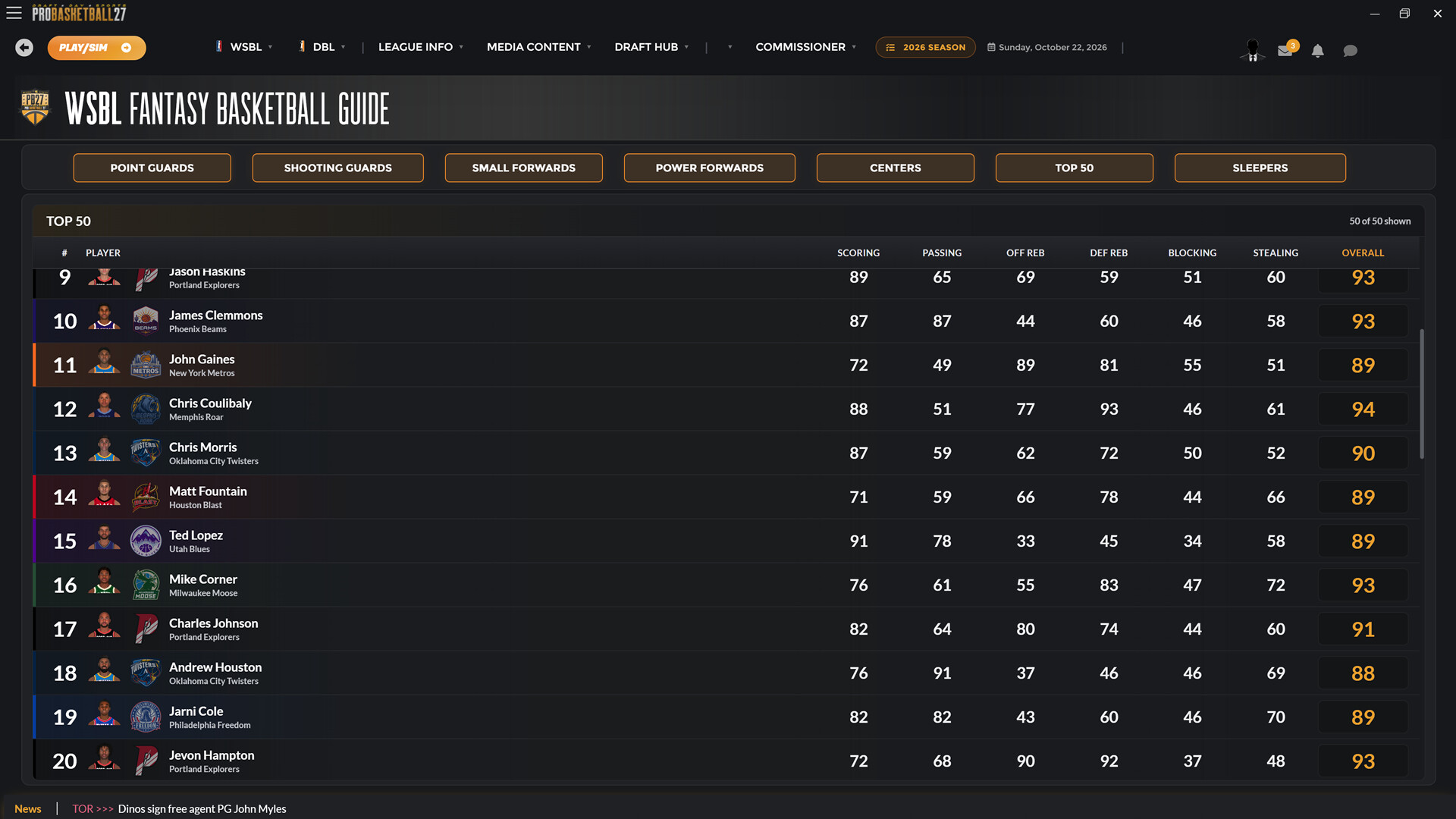Sort by Scoring column header
Screen dimensions: 1456x819
tap(858, 253)
